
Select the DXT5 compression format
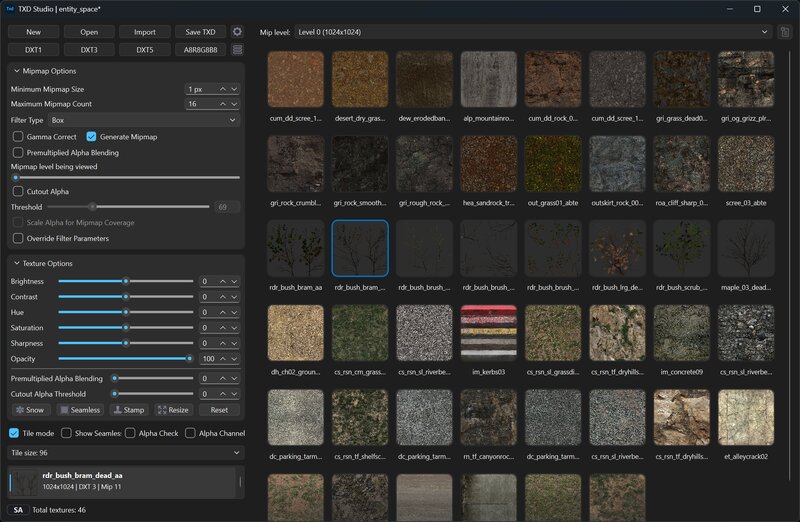[x=145, y=49]
